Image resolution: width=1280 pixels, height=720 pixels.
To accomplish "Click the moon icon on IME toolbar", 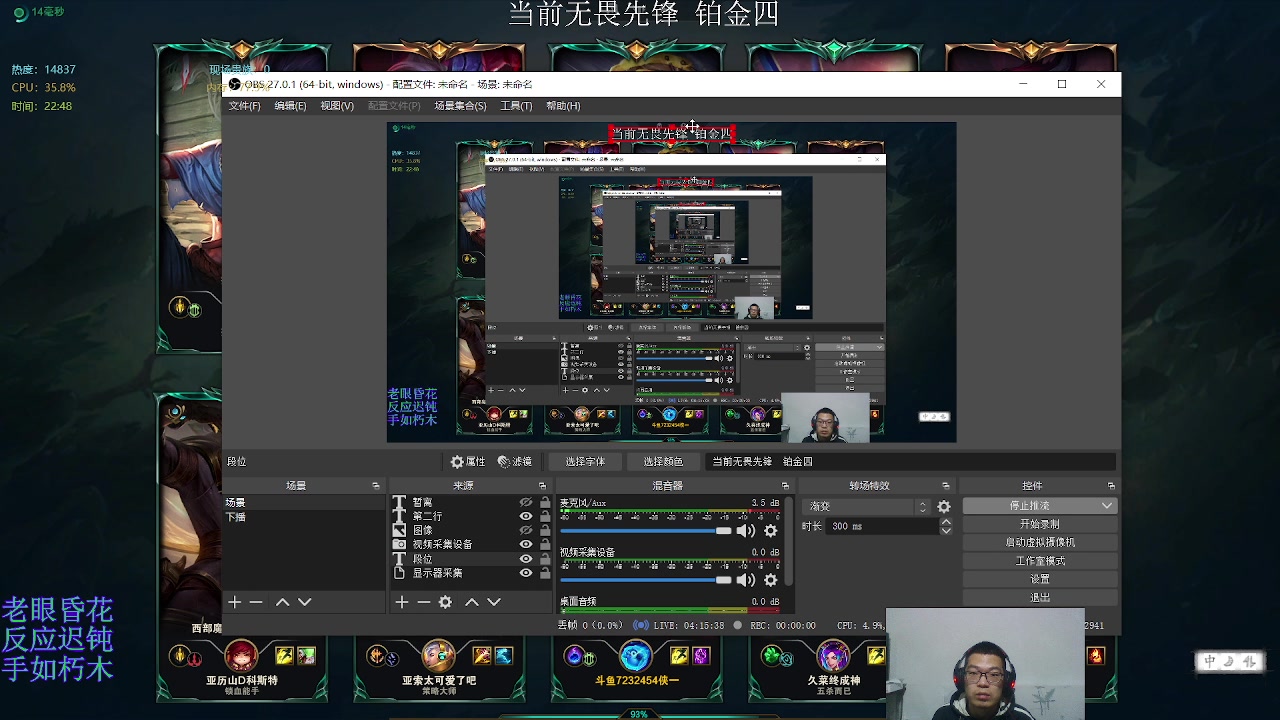I will (1229, 661).
